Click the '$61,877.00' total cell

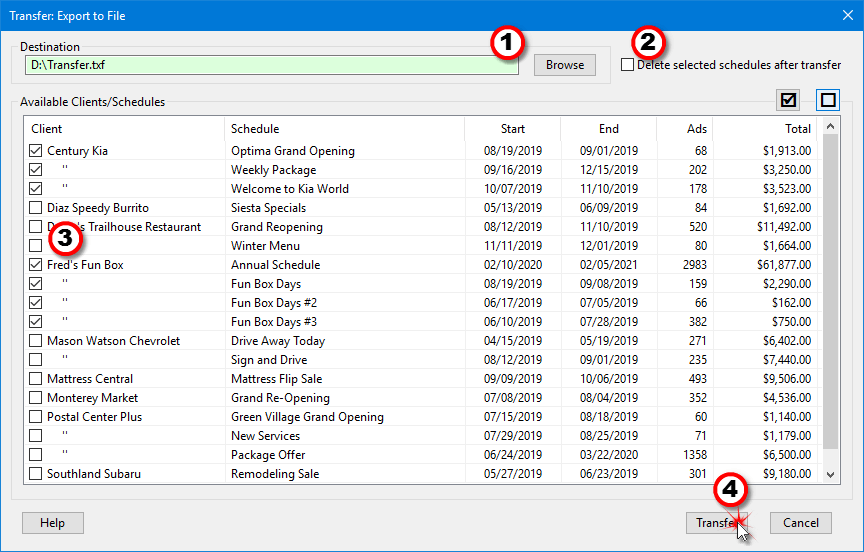[765, 264]
